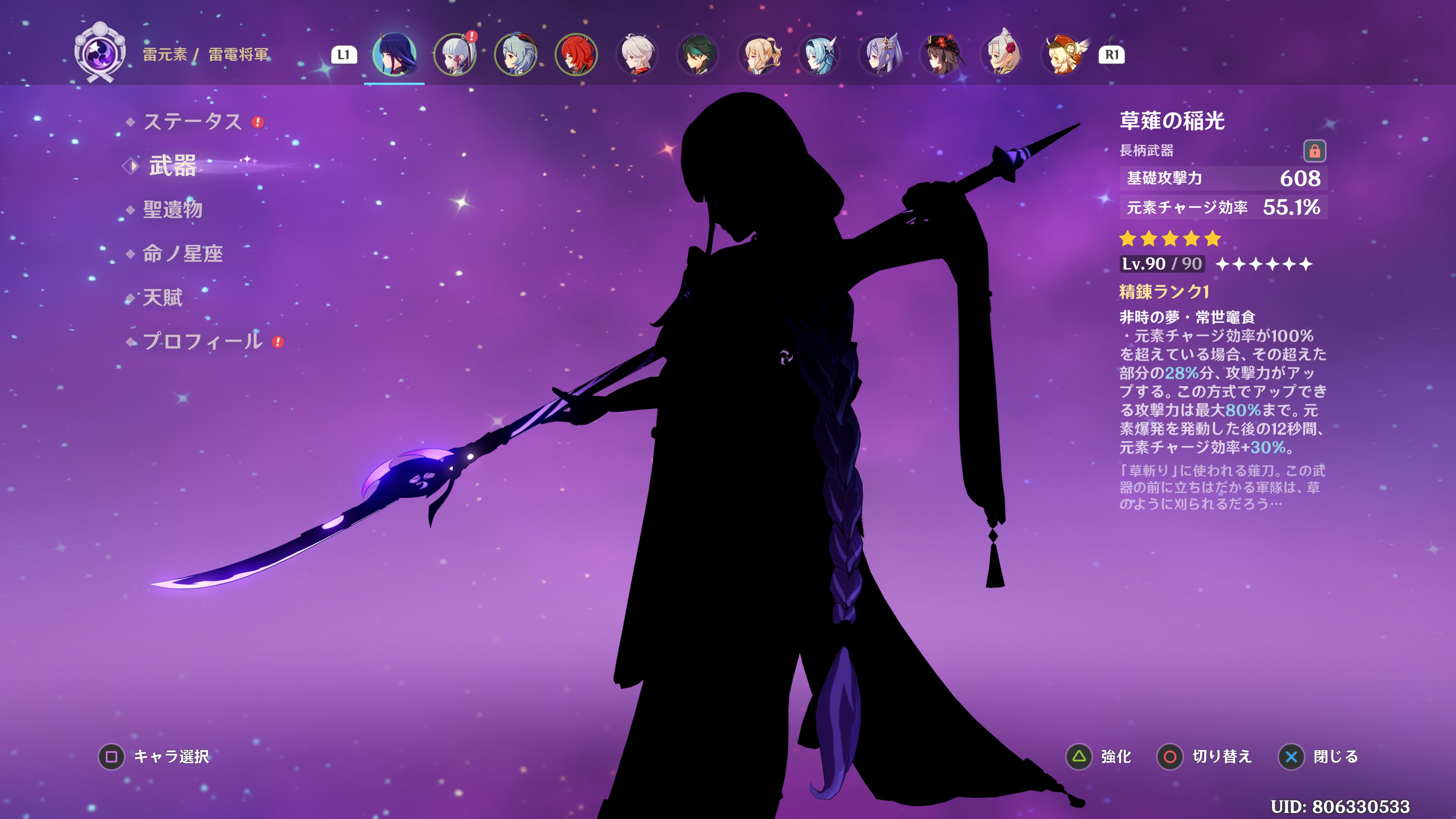1456x819 pixels.
Task: Open the 聖遺物 menu
Action: (173, 210)
